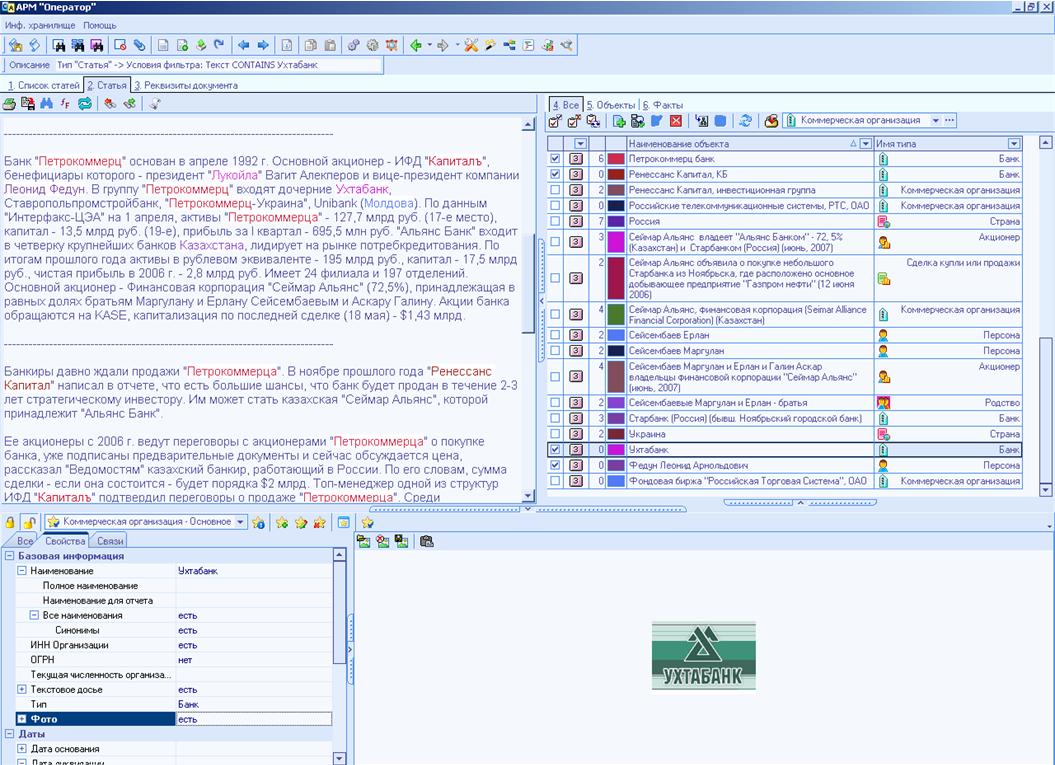Click the color swatch for Ухтабанк

(616, 449)
